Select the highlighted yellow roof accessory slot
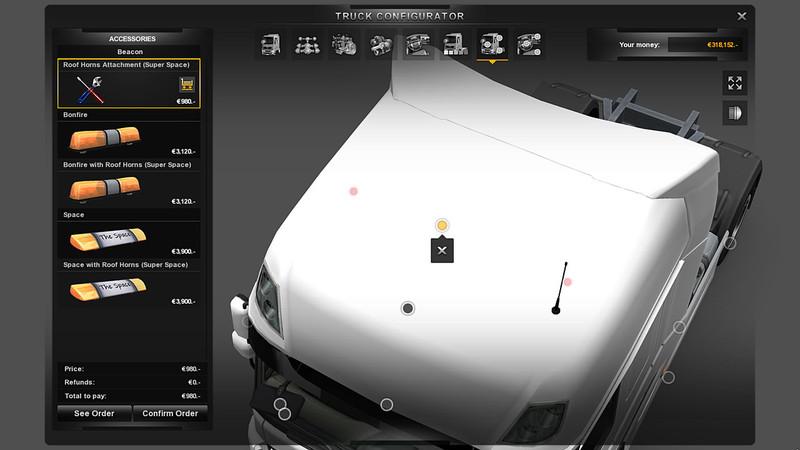Viewport: 800px width, 450px height. click(x=442, y=226)
